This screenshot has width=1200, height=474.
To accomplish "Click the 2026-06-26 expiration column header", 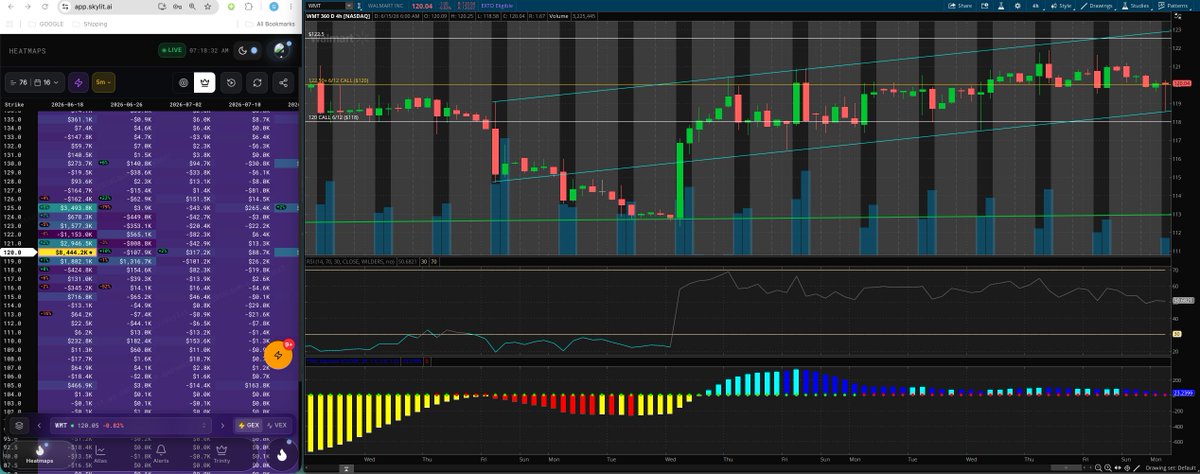I will (126, 104).
